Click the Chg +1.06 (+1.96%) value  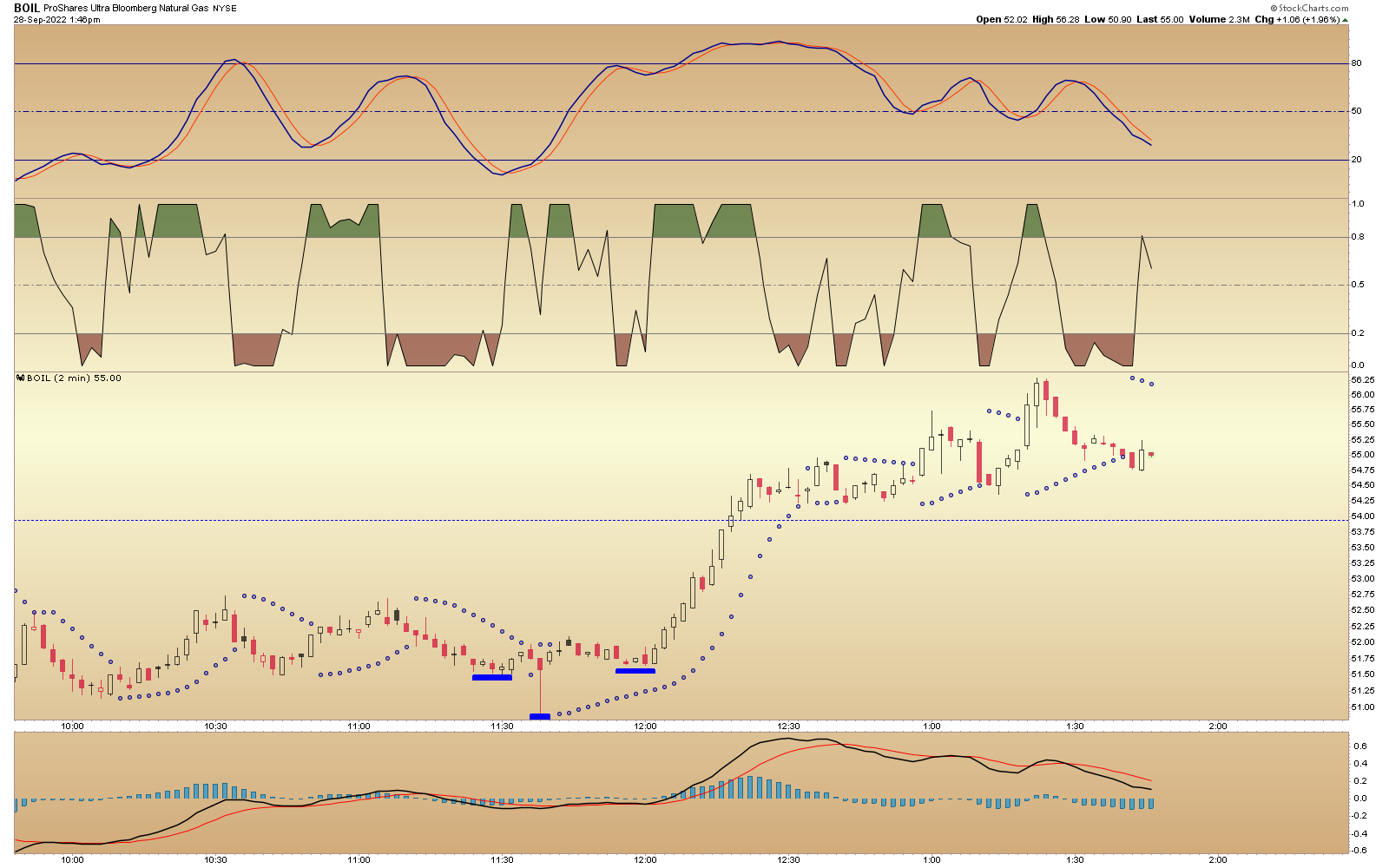(x=1296, y=19)
